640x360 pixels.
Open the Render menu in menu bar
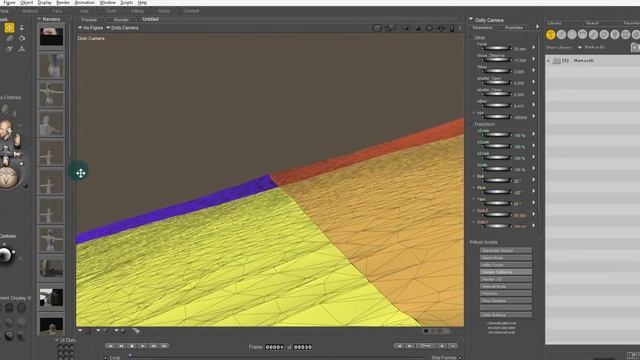point(63,2)
